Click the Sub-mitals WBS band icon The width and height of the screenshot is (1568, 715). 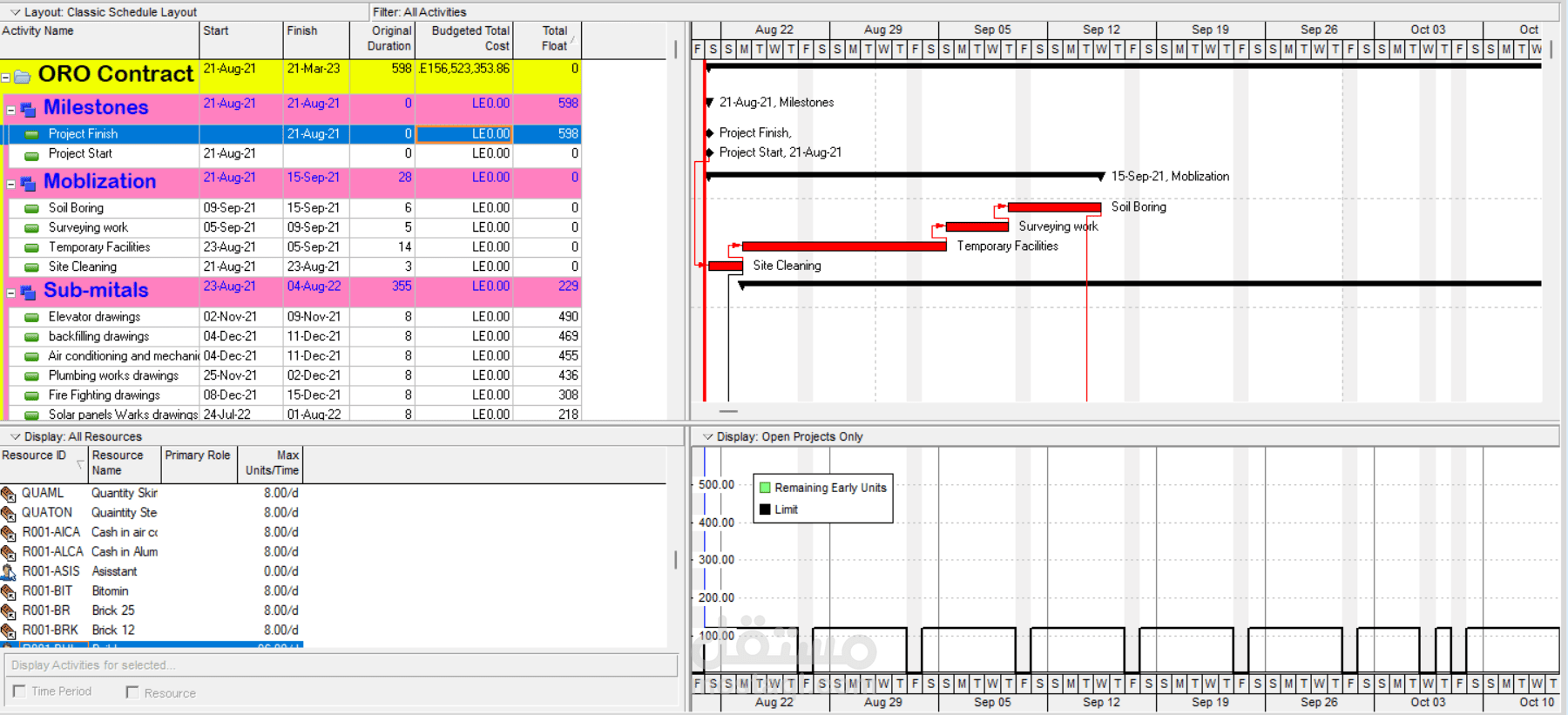tap(28, 293)
